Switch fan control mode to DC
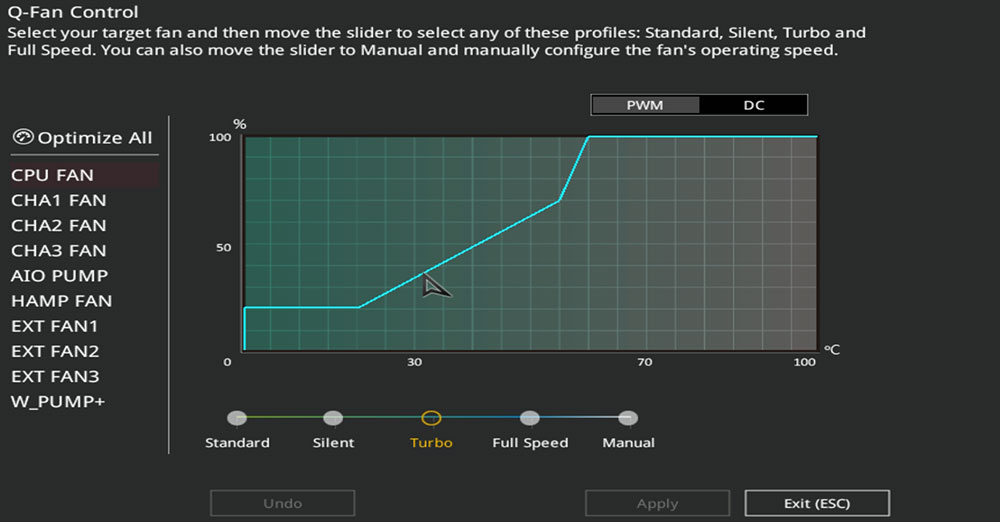The width and height of the screenshot is (1000, 522). 753,105
